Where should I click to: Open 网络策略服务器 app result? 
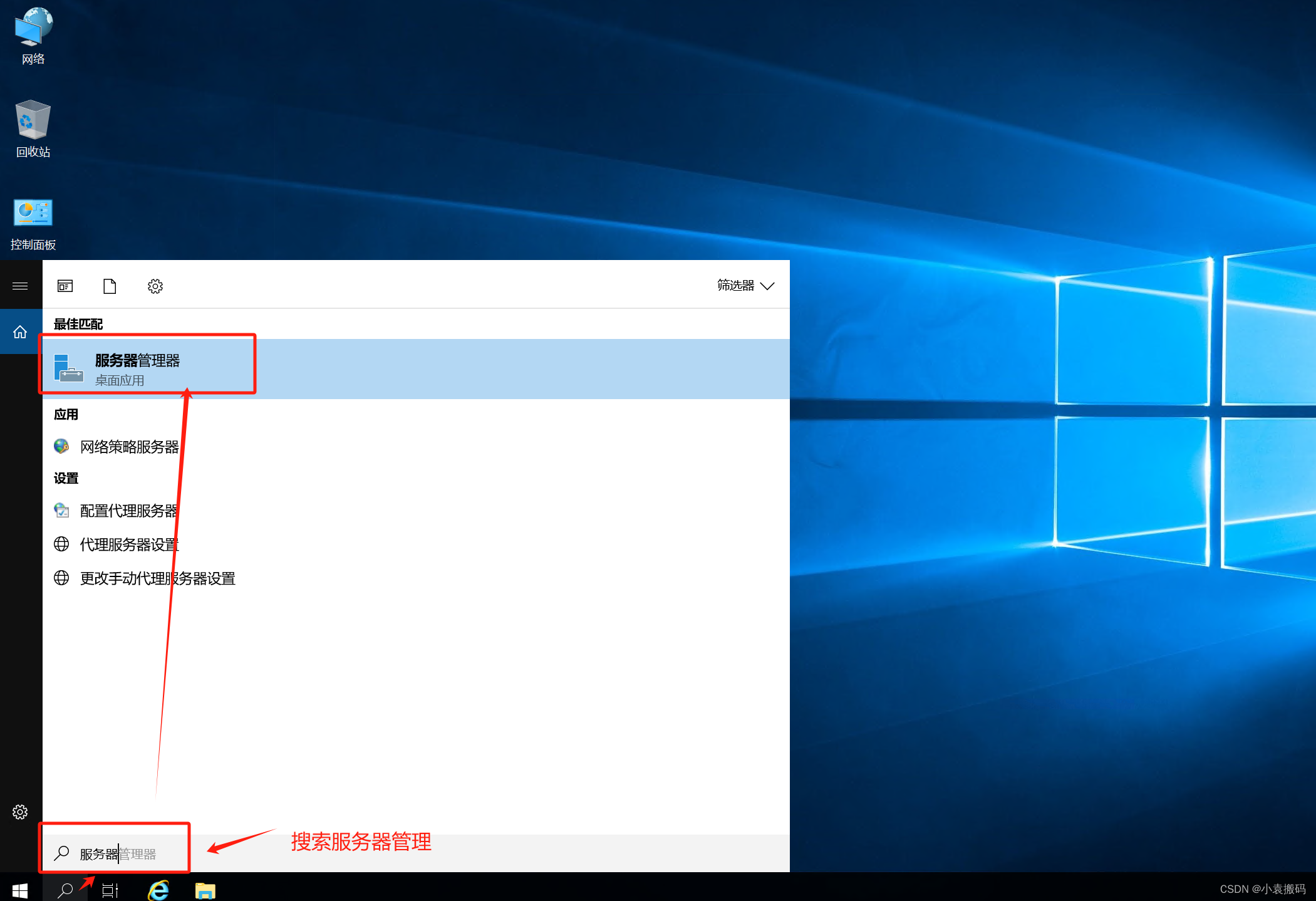pos(416,447)
